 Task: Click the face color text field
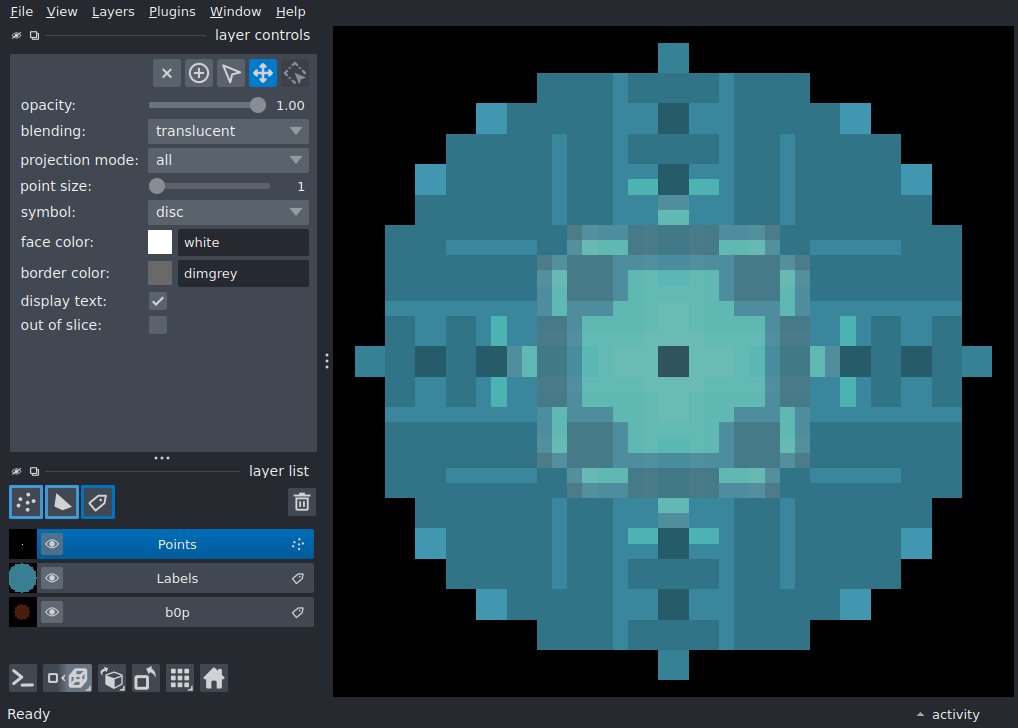click(243, 242)
